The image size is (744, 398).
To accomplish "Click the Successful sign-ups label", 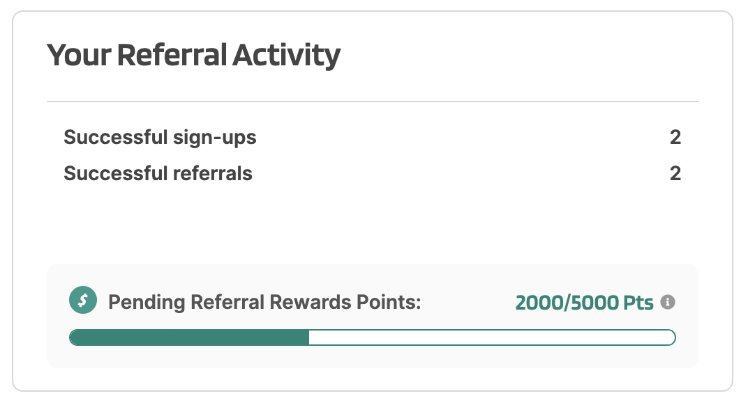I will click(x=160, y=137).
